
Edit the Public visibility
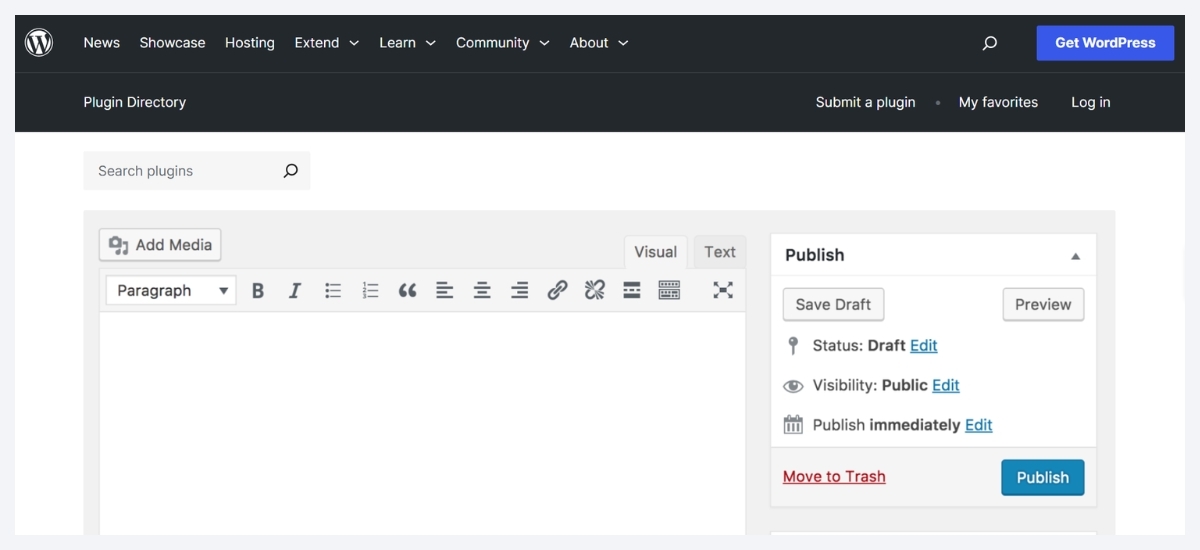coord(946,386)
